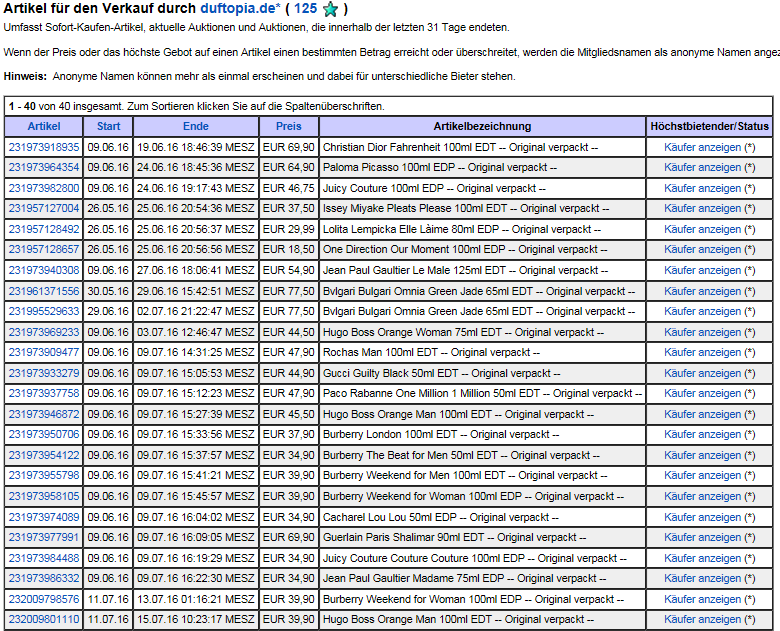Show buyer for Burberry Weekend for Men row

point(702,476)
